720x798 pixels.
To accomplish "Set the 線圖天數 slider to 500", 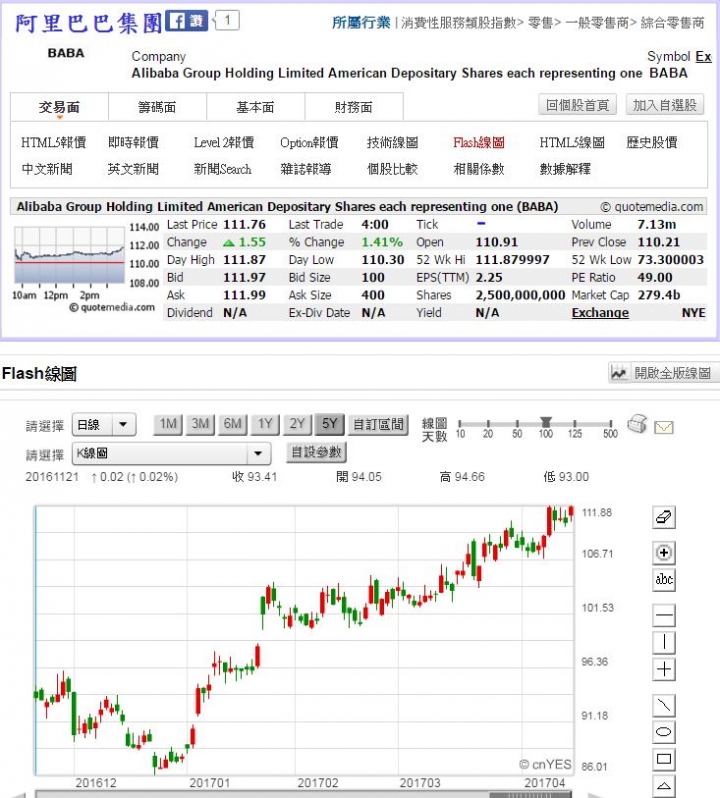I will [x=610, y=423].
